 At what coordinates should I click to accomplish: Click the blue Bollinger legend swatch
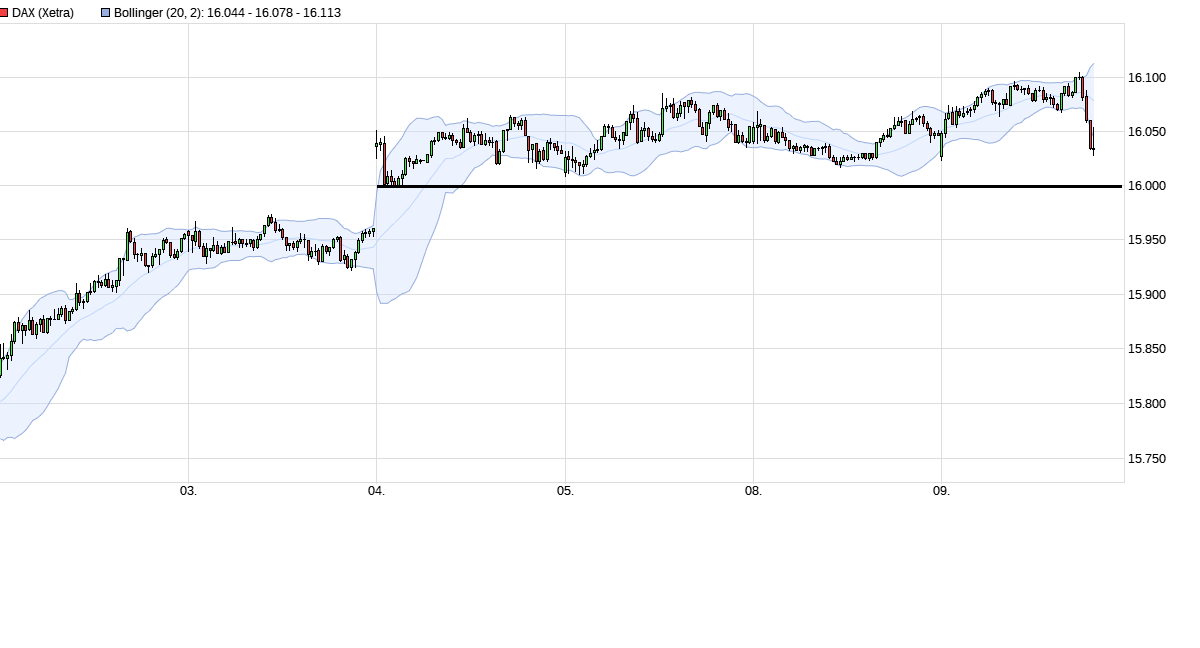click(x=106, y=13)
